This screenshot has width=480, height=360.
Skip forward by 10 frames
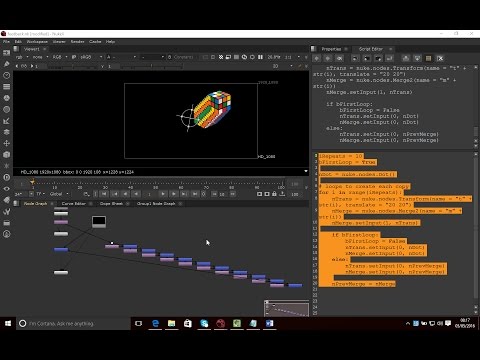pyautogui.click(x=233, y=194)
